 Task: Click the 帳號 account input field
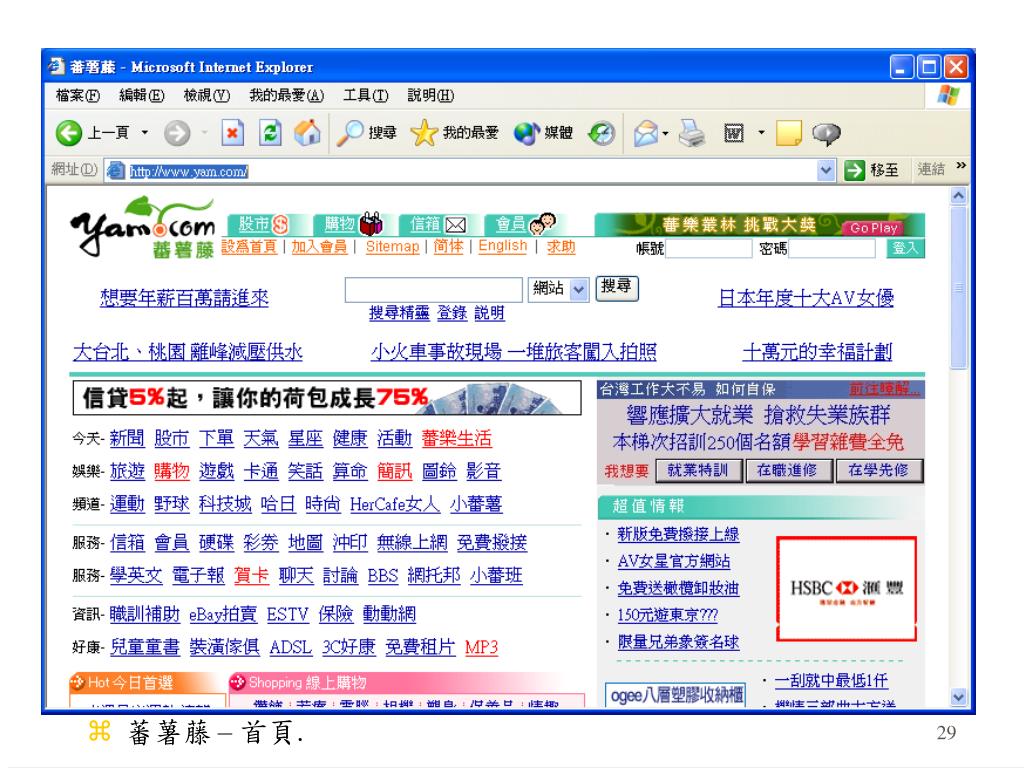[708, 248]
